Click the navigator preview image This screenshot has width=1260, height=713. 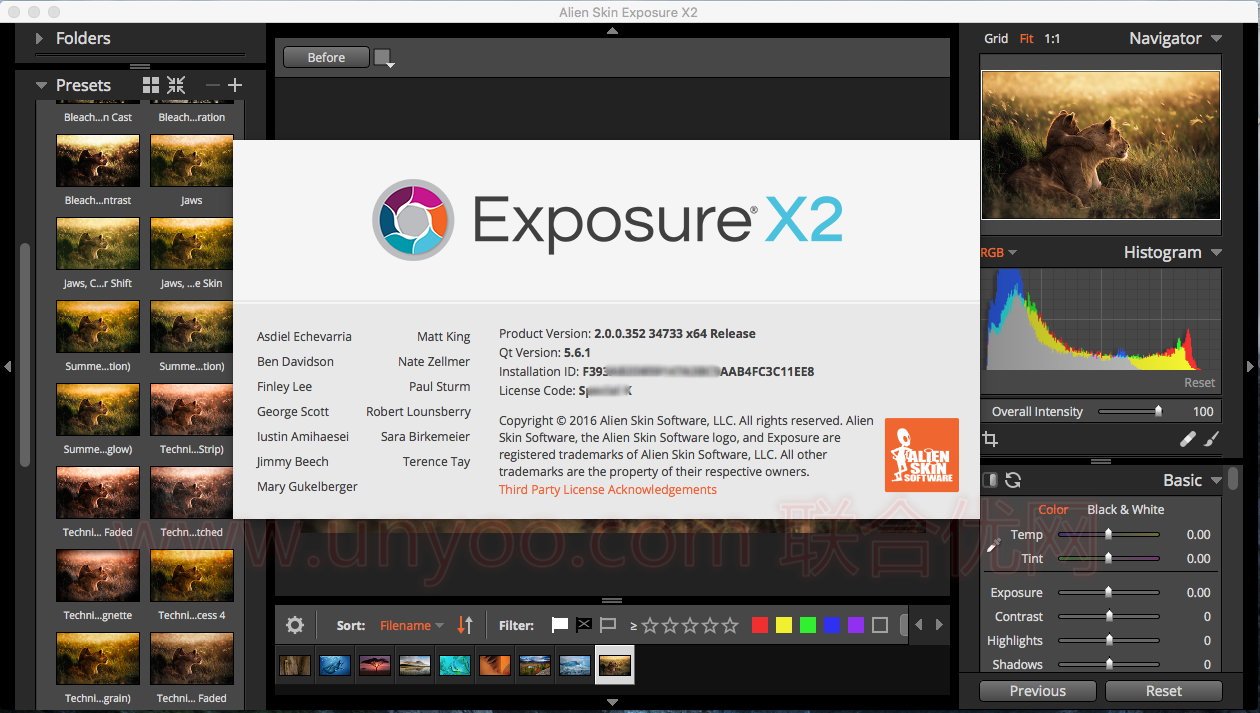pyautogui.click(x=1100, y=145)
